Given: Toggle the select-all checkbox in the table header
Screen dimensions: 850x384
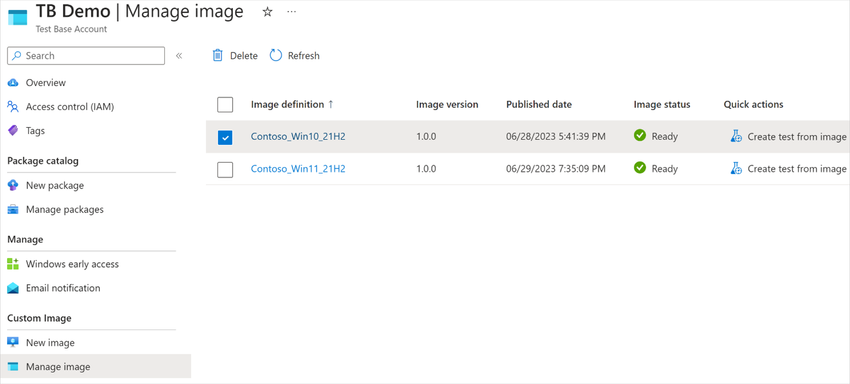Looking at the screenshot, I should tap(225, 105).
